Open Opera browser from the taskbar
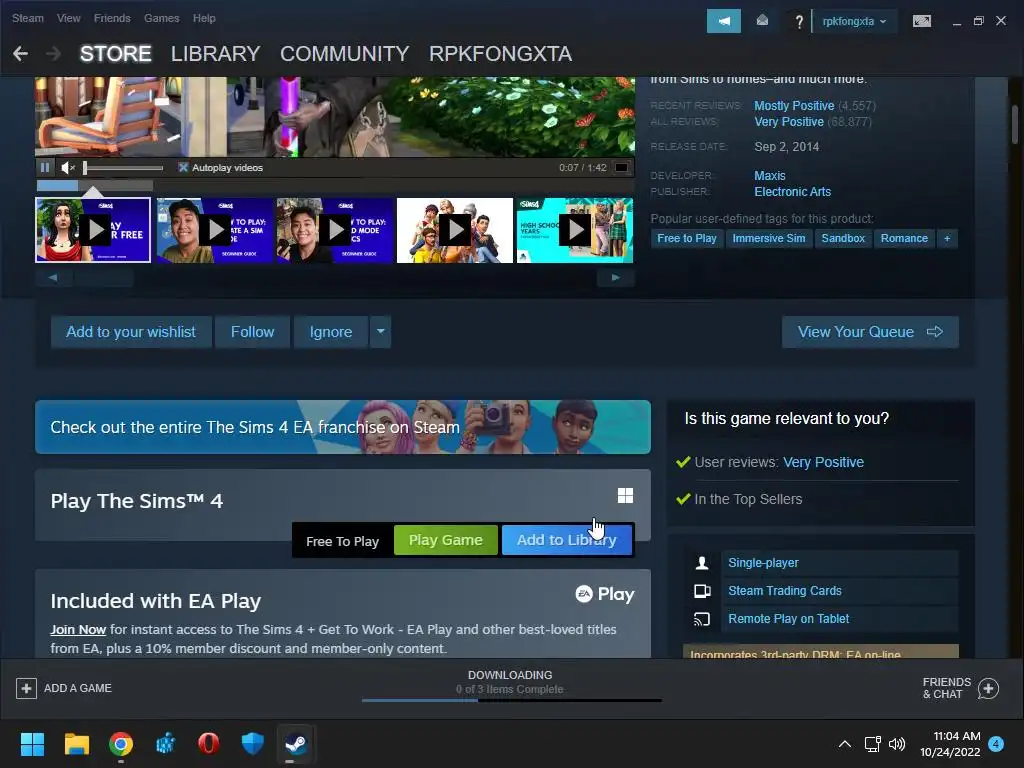 pos(208,744)
